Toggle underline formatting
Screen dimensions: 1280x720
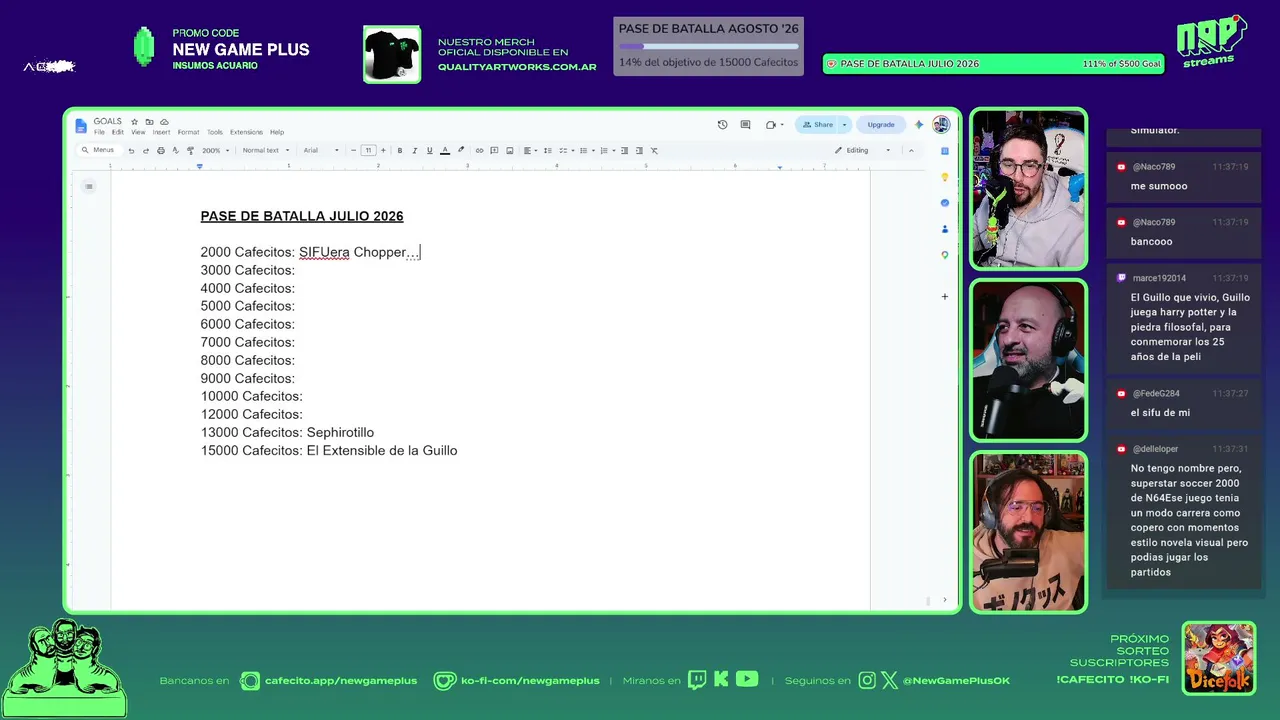point(430,151)
